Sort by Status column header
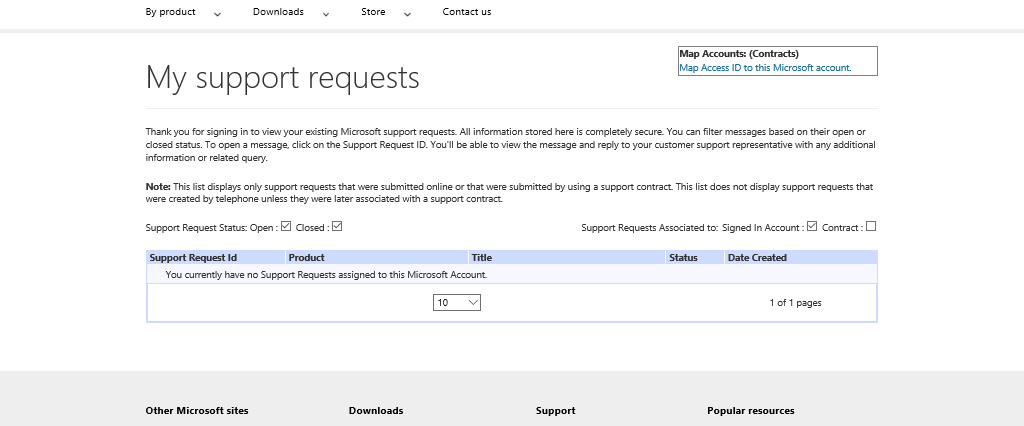 click(x=683, y=258)
